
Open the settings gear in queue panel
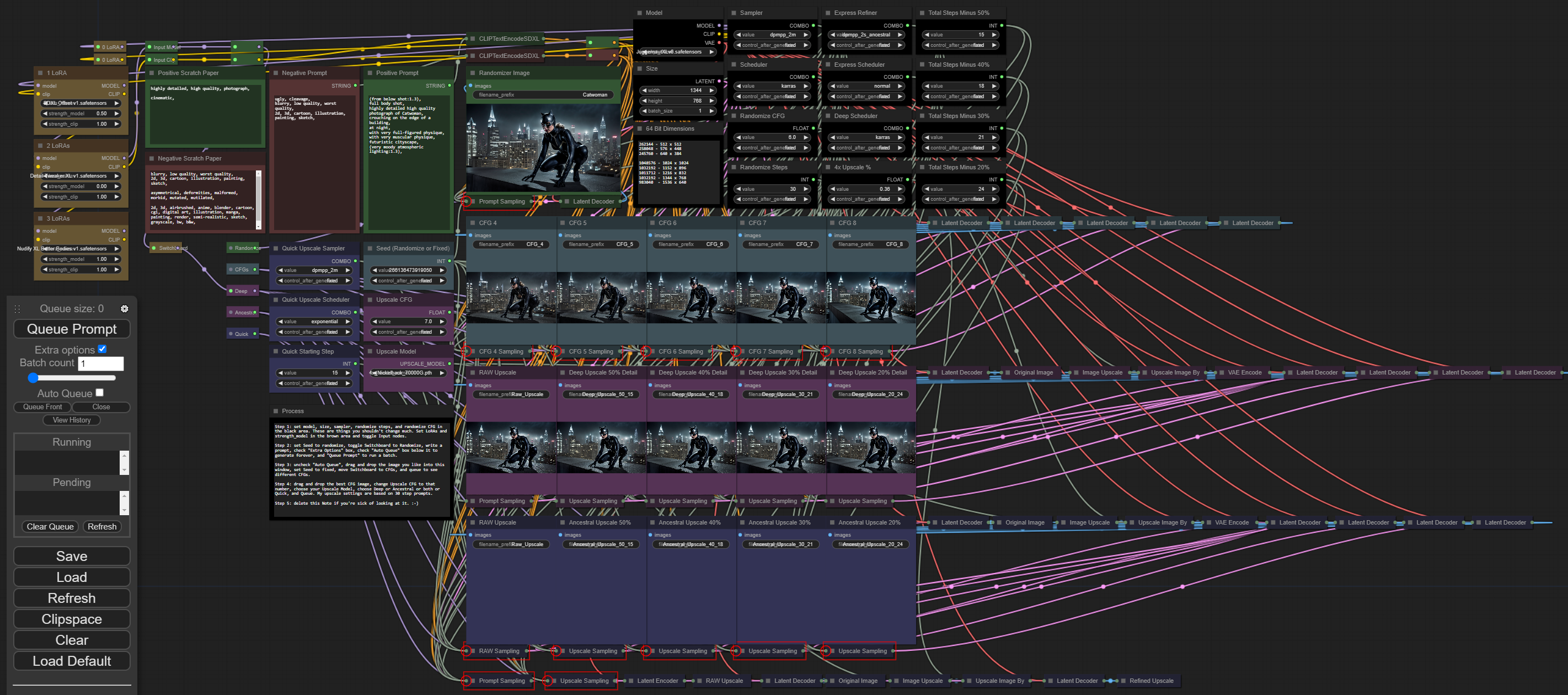tap(124, 308)
